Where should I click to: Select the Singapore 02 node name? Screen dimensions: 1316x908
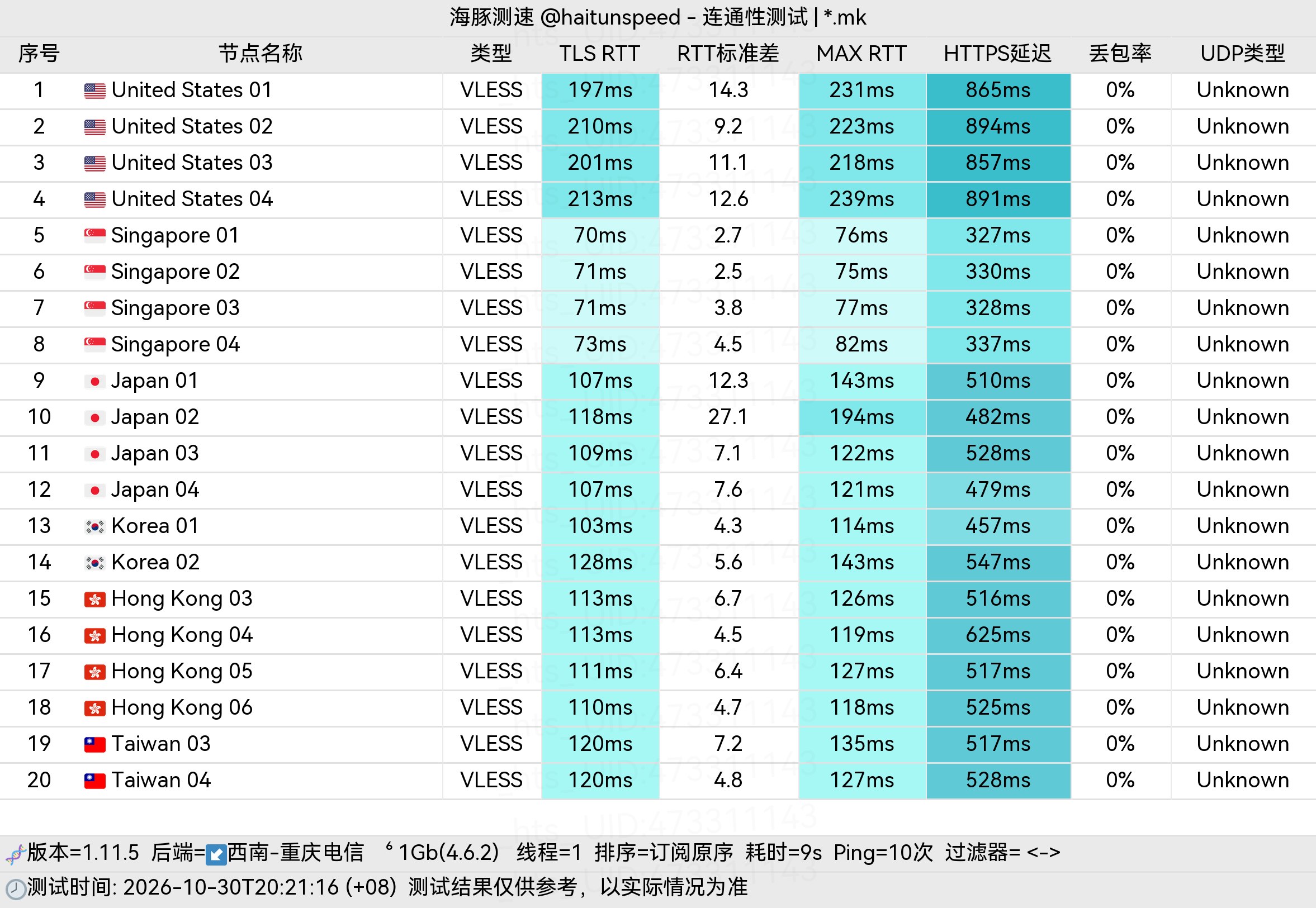[176, 272]
